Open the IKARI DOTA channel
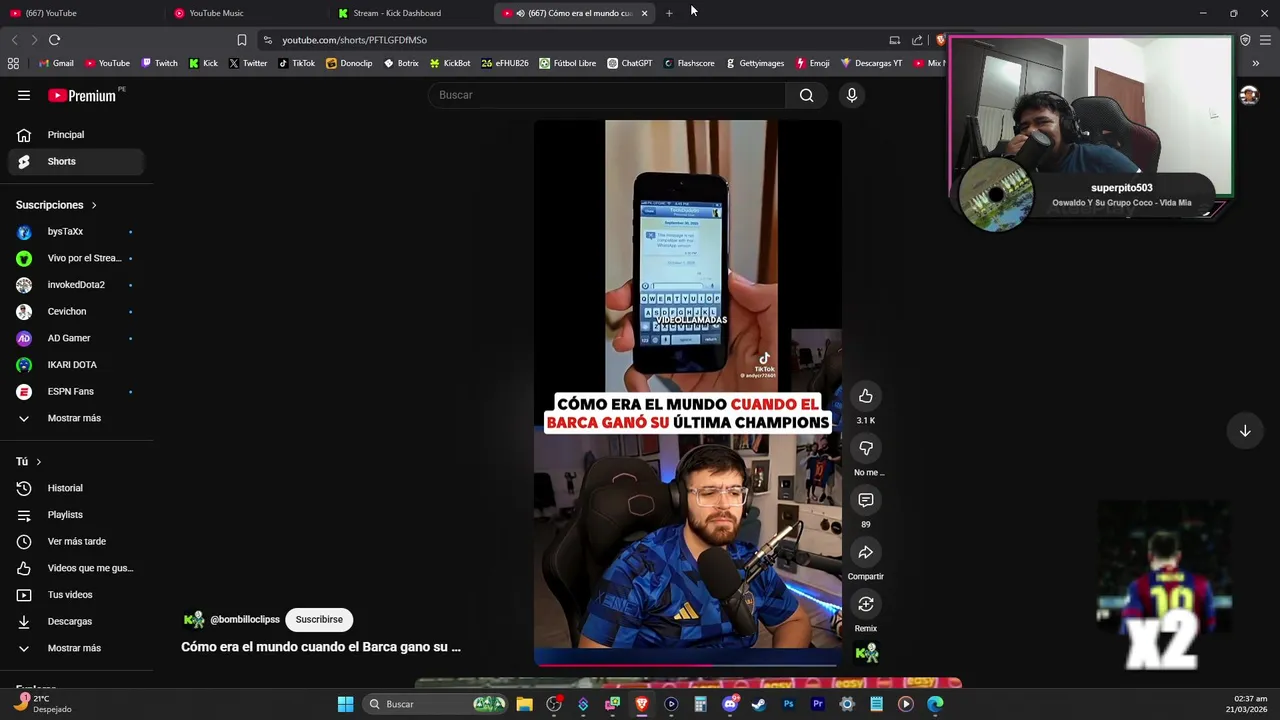 [x=76, y=365]
